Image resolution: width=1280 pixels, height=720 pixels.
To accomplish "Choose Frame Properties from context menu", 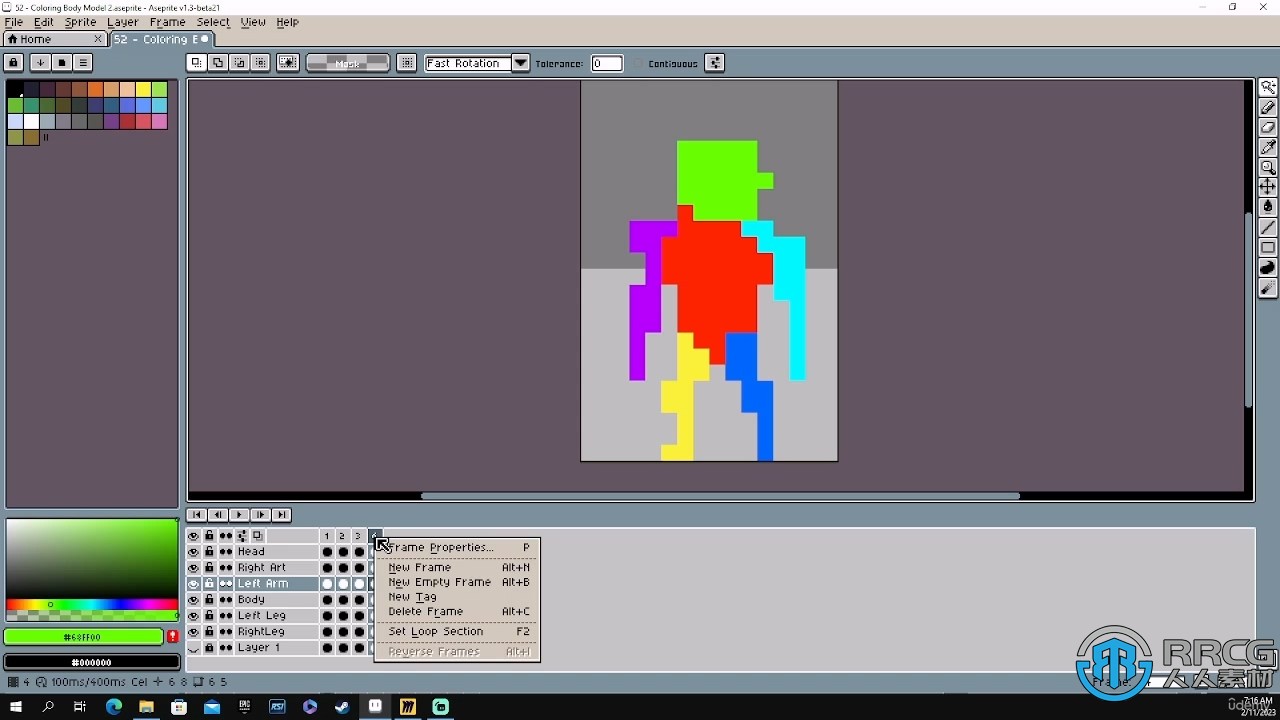I will click(x=457, y=548).
